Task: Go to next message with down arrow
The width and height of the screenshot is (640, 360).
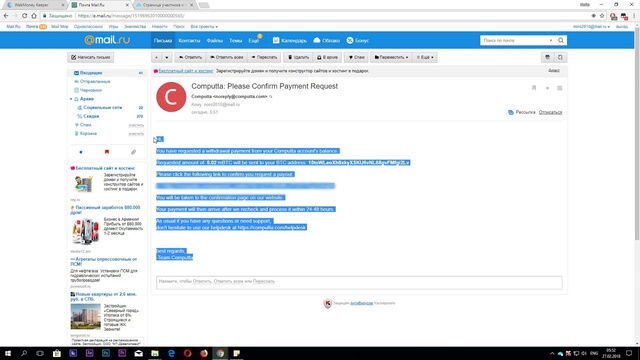Action: tap(167, 57)
